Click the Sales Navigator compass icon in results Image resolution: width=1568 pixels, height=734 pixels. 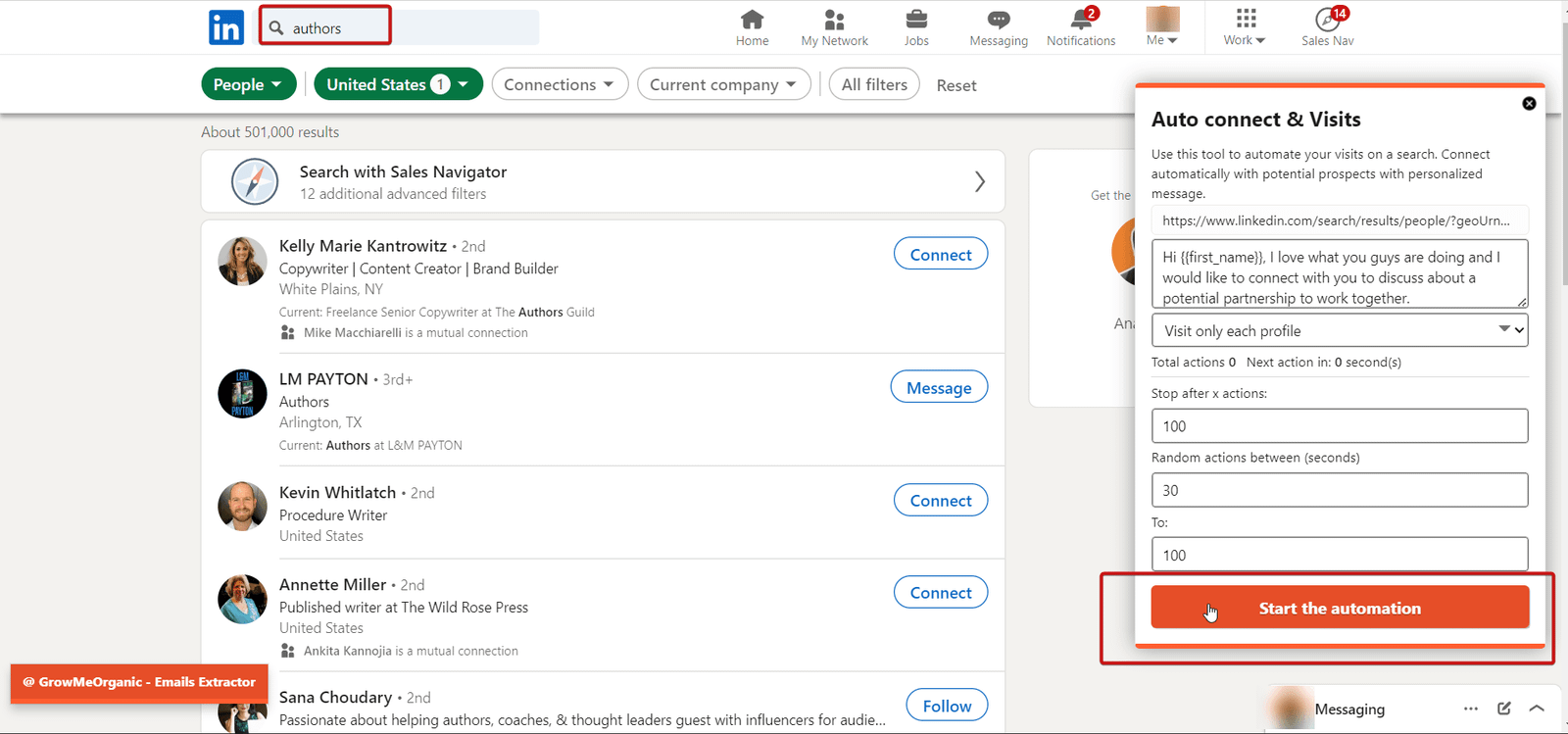(255, 181)
